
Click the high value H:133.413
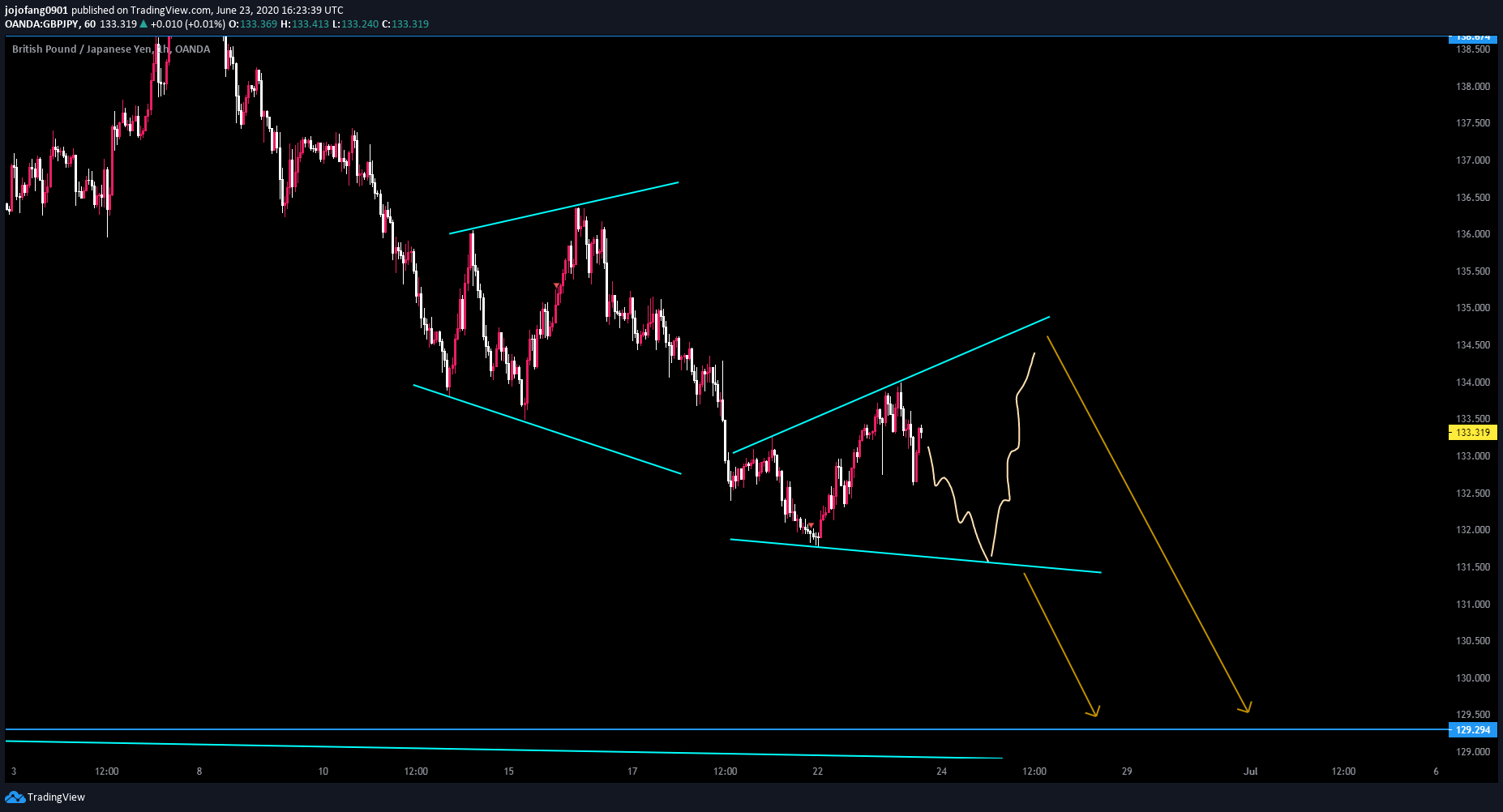click(305, 24)
